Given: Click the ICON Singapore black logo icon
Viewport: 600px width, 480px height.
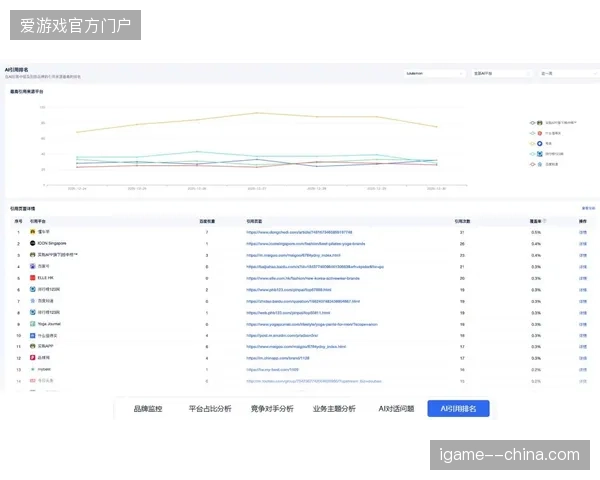Looking at the screenshot, I should 33,243.
